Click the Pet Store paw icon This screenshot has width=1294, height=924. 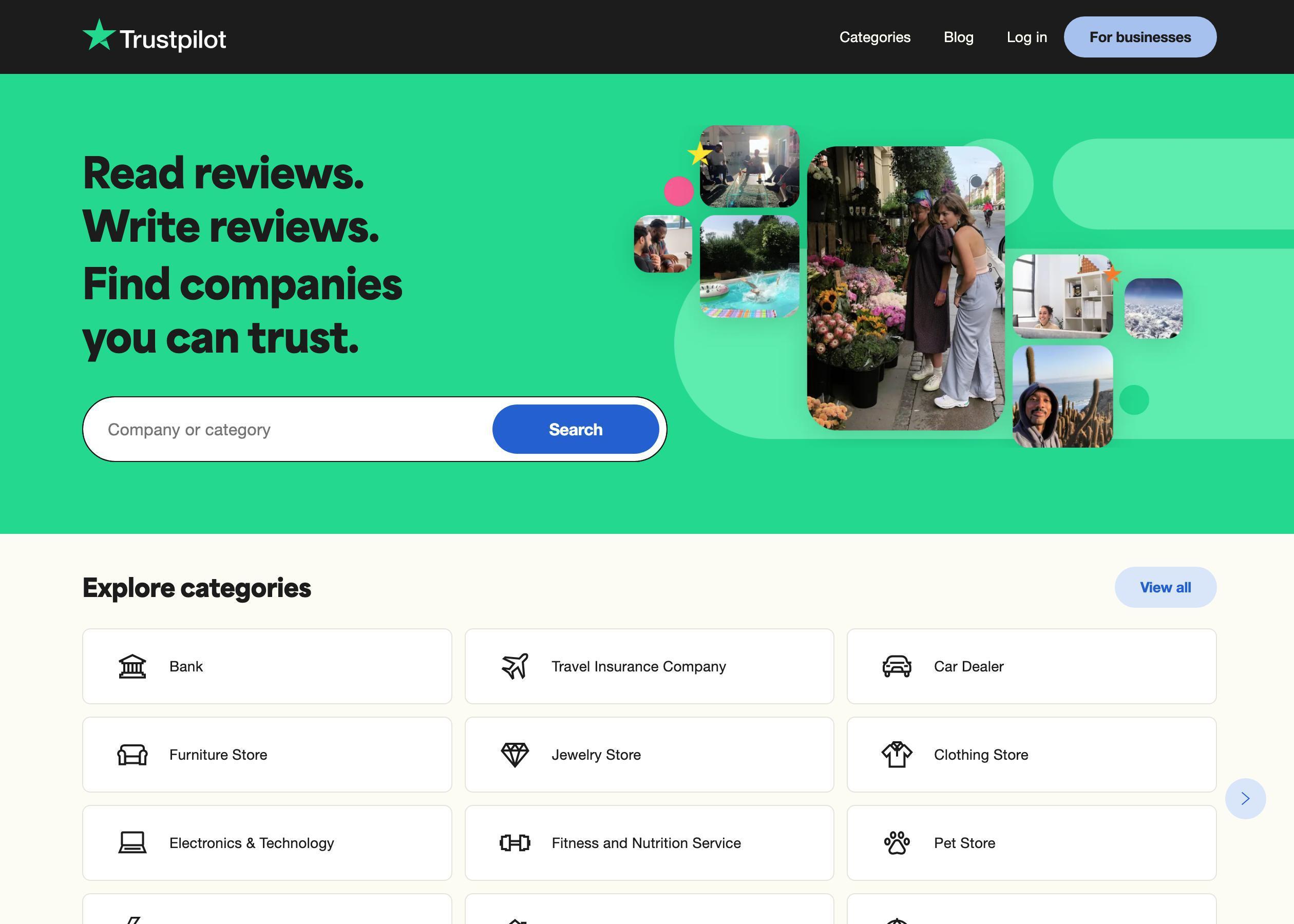click(896, 842)
